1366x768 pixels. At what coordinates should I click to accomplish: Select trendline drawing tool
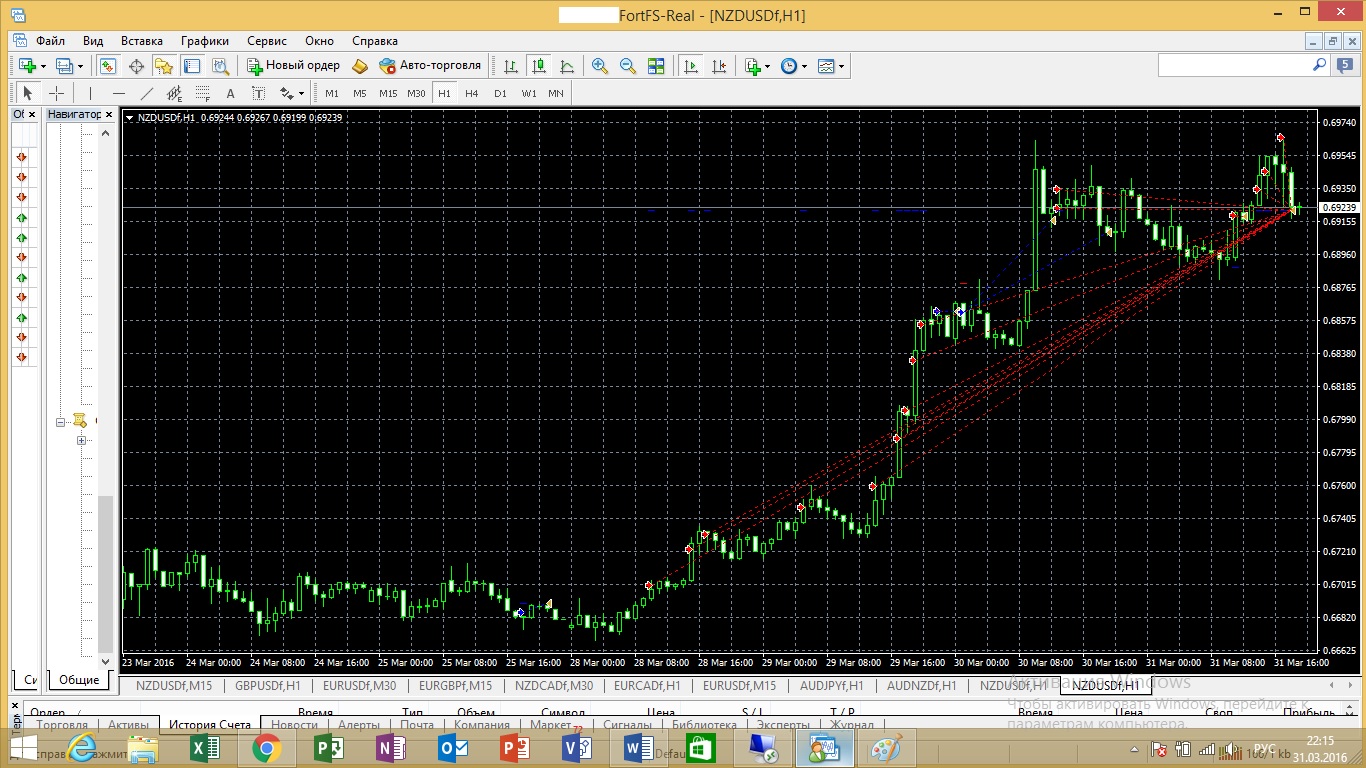coord(147,93)
